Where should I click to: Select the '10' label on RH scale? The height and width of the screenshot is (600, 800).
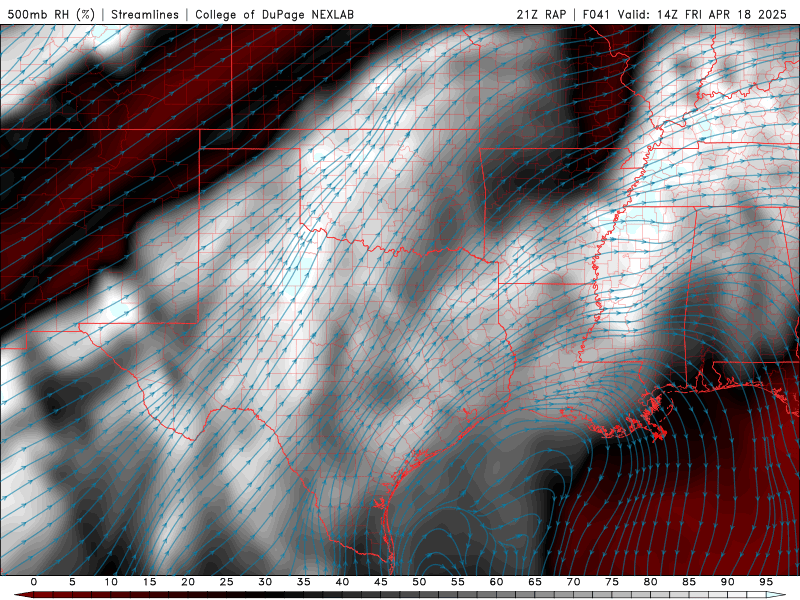(111, 582)
